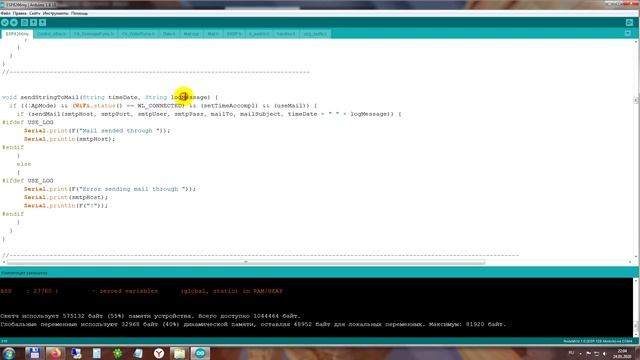Click the network icon in system tray

pos(596,353)
